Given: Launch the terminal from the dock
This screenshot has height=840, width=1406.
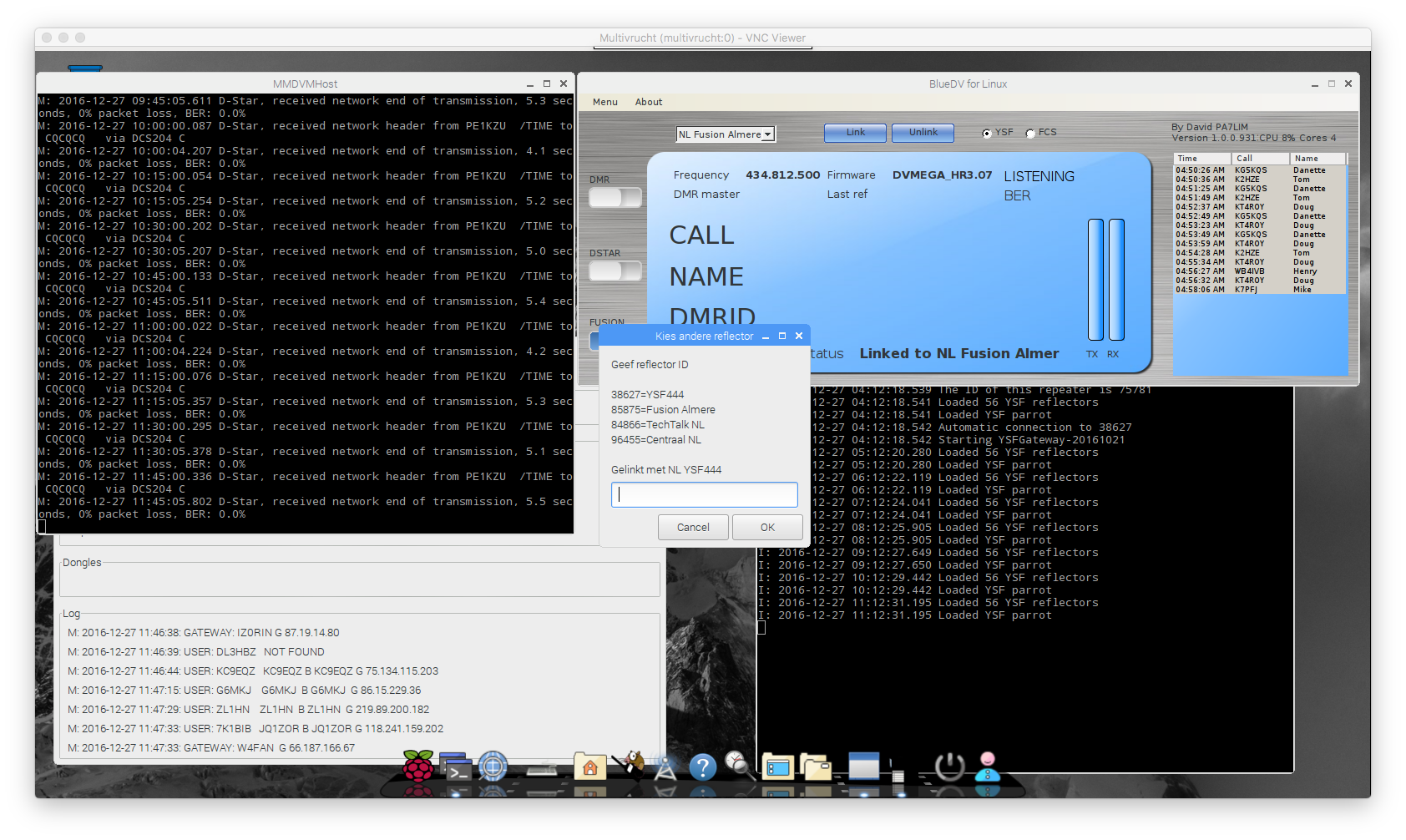Looking at the screenshot, I should click(456, 767).
